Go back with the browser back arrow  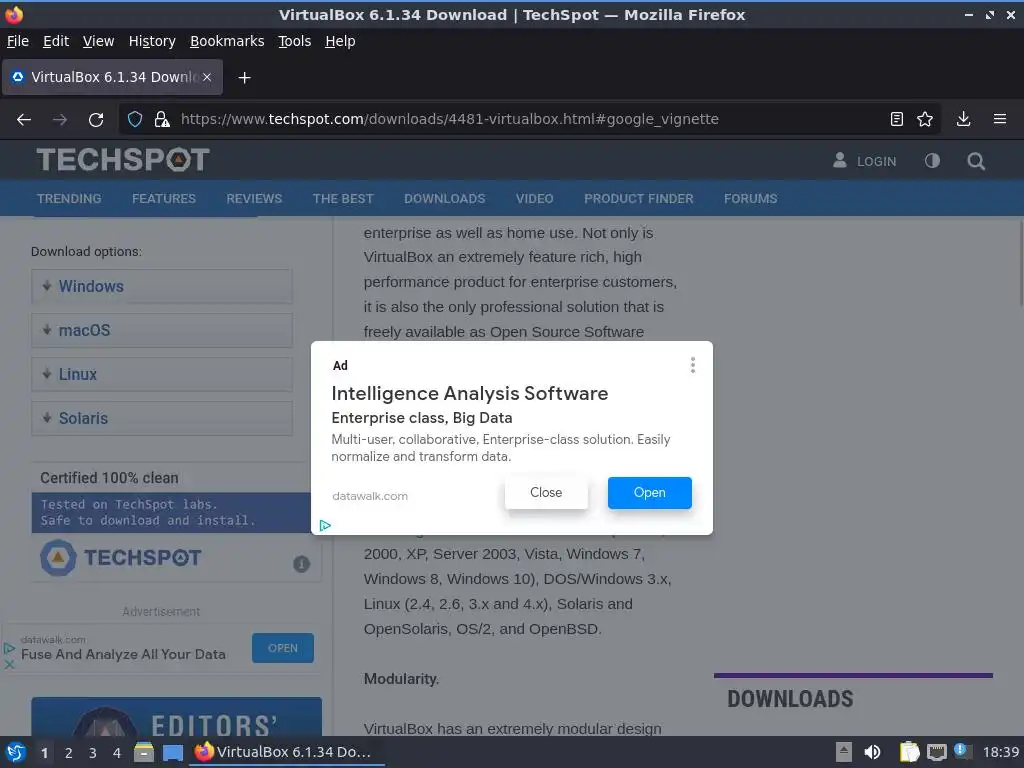[x=24, y=120]
